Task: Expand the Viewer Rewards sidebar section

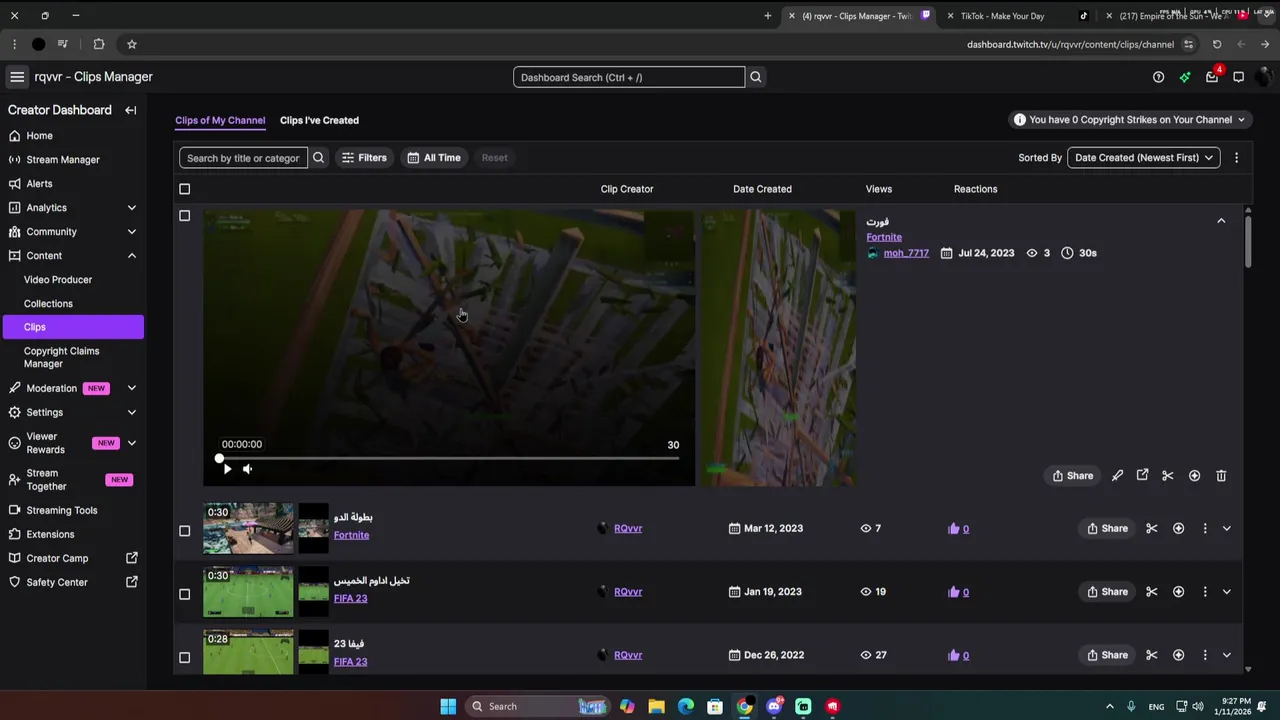Action: 131,443
